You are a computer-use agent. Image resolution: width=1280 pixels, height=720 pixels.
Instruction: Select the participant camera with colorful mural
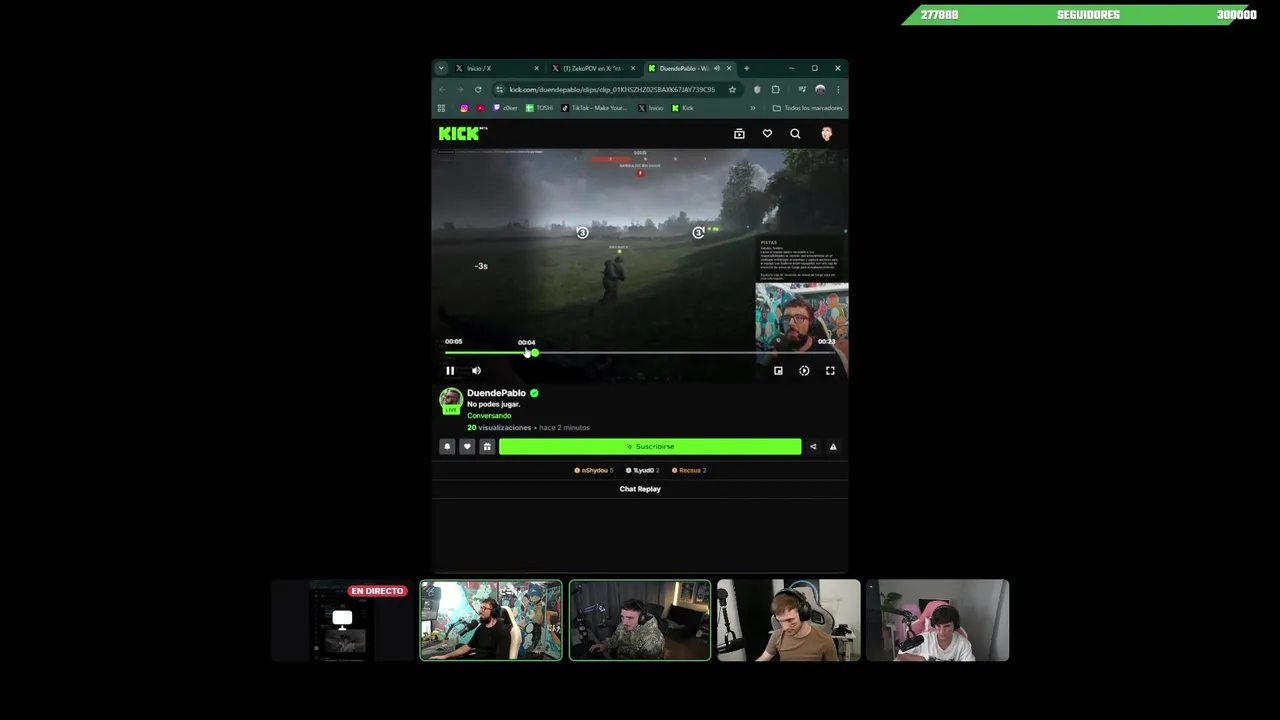(491, 621)
